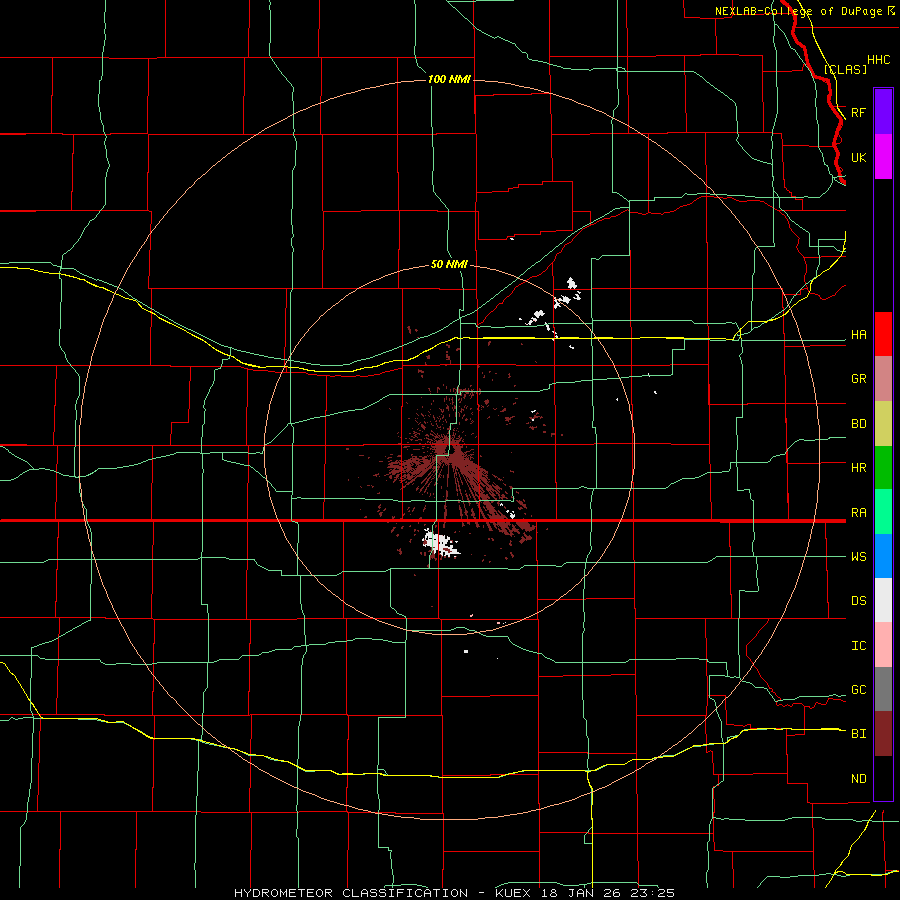
Task: Click the DS legend label
Action: coord(858,601)
